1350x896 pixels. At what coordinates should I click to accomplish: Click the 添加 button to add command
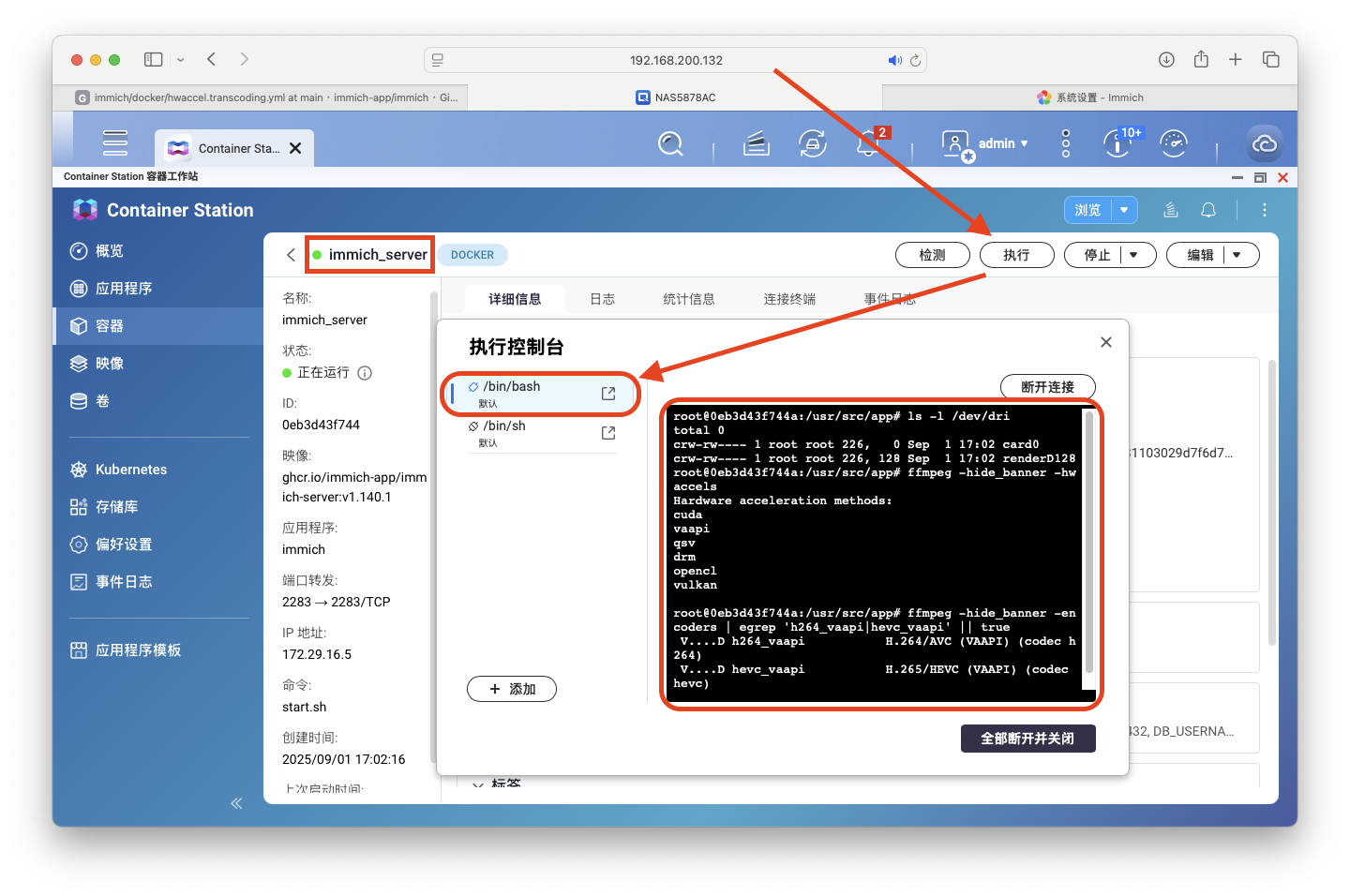pyautogui.click(x=512, y=689)
